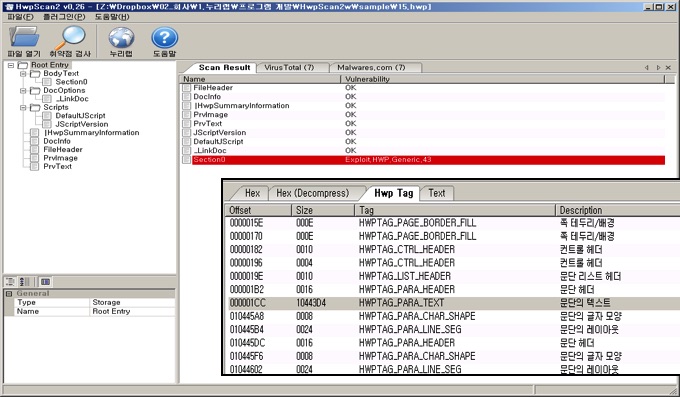Click the Size column header
The width and height of the screenshot is (680, 397).
pos(323,210)
